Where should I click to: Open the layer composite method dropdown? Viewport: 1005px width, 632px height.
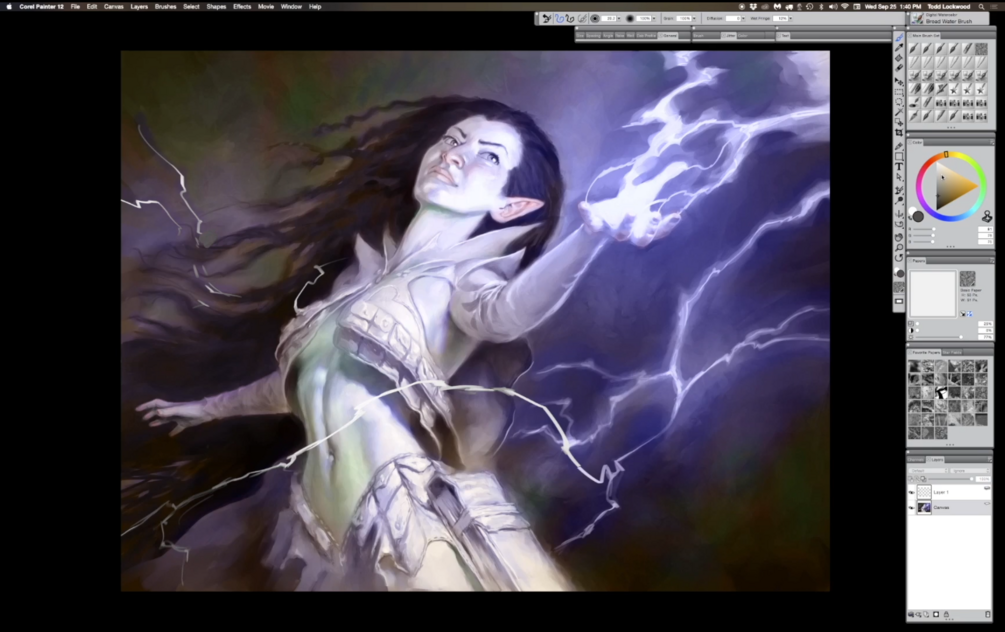point(928,470)
